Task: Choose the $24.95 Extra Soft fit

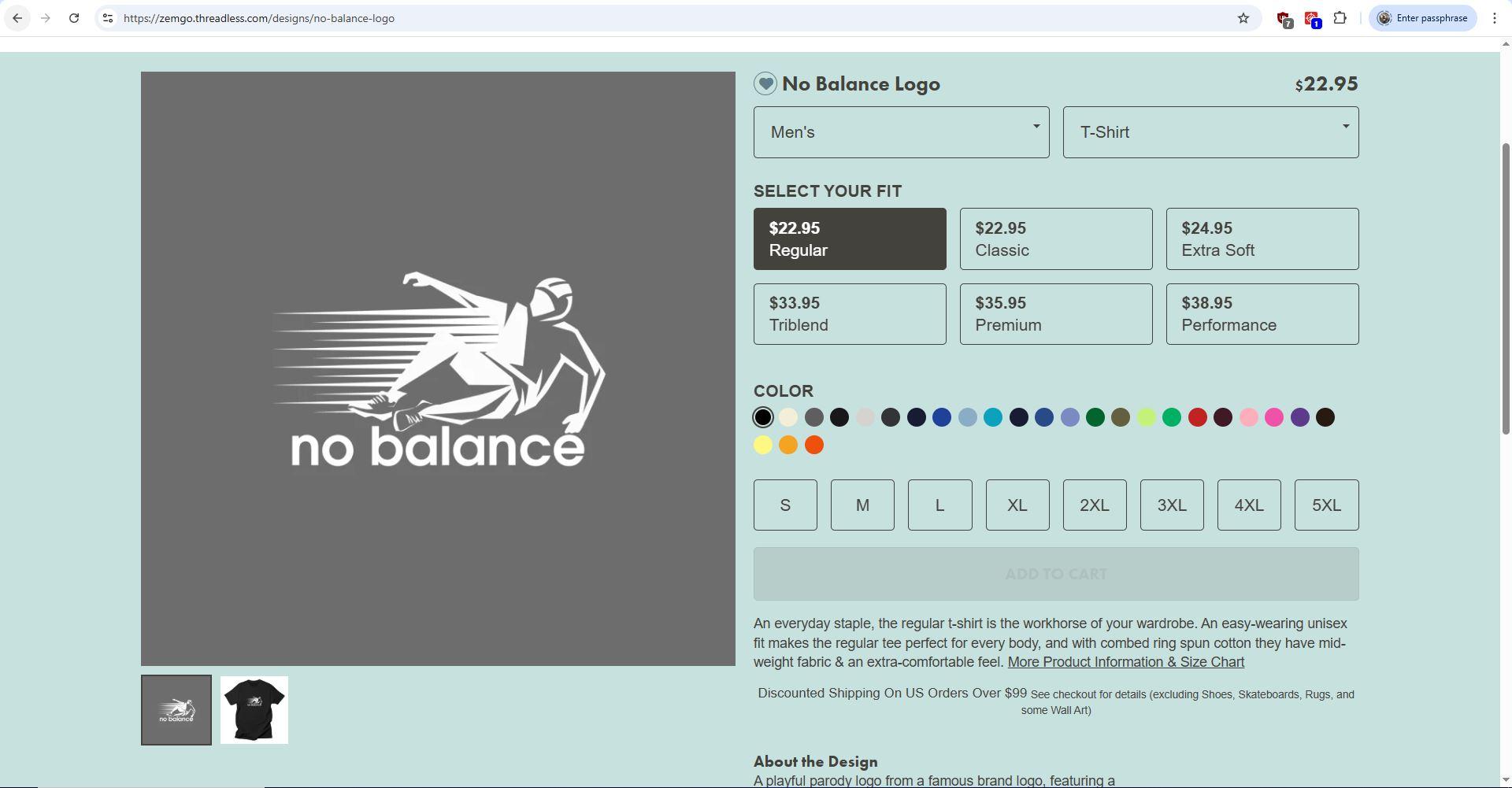Action: (1262, 239)
